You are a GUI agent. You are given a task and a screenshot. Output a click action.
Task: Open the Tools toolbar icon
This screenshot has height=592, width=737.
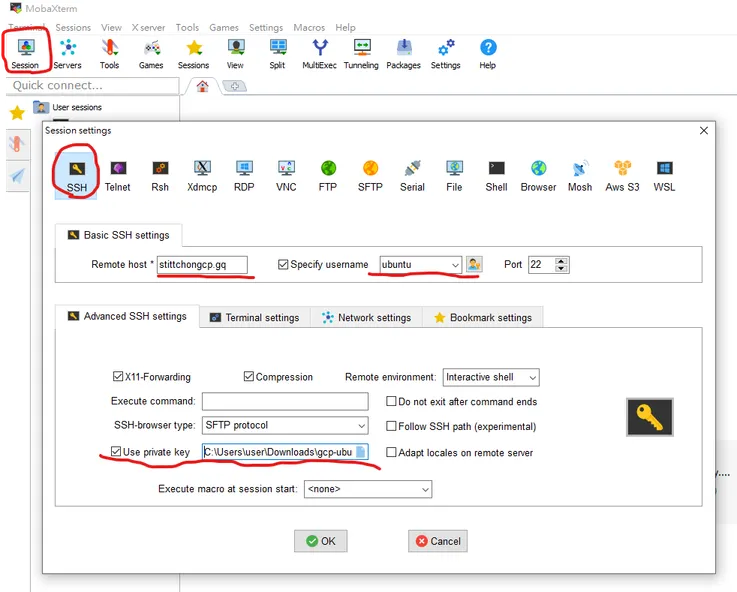click(x=110, y=54)
